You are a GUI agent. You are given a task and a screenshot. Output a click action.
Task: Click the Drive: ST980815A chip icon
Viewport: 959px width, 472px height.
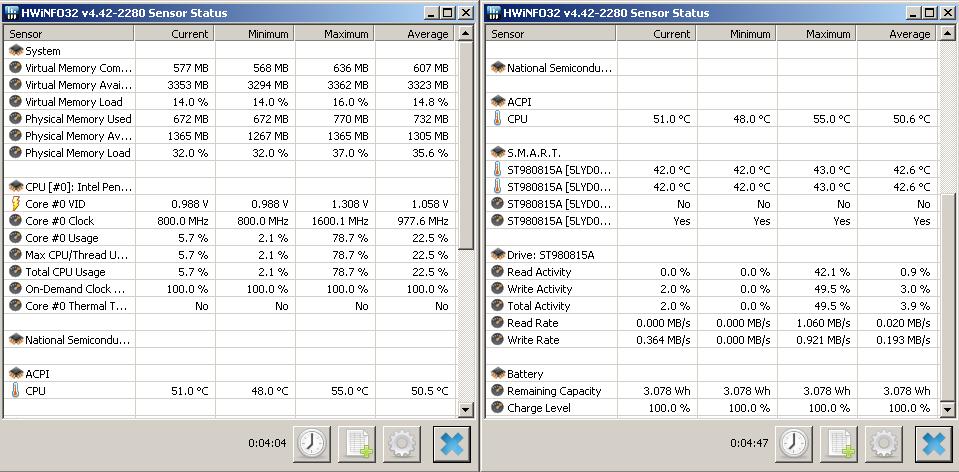point(497,254)
